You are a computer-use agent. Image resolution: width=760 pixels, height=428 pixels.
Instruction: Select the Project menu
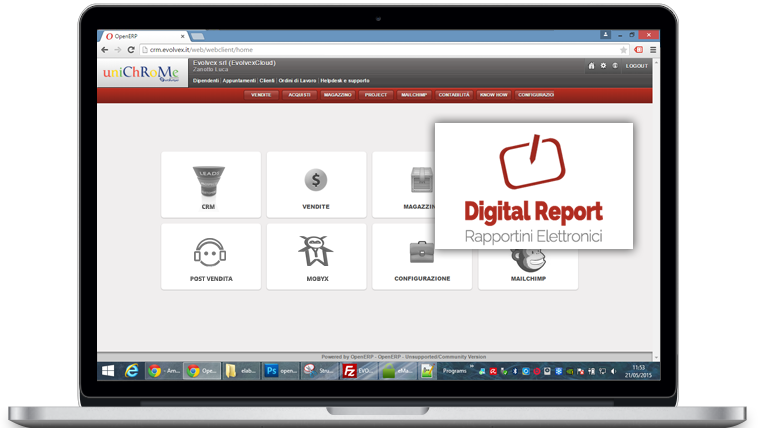point(376,95)
